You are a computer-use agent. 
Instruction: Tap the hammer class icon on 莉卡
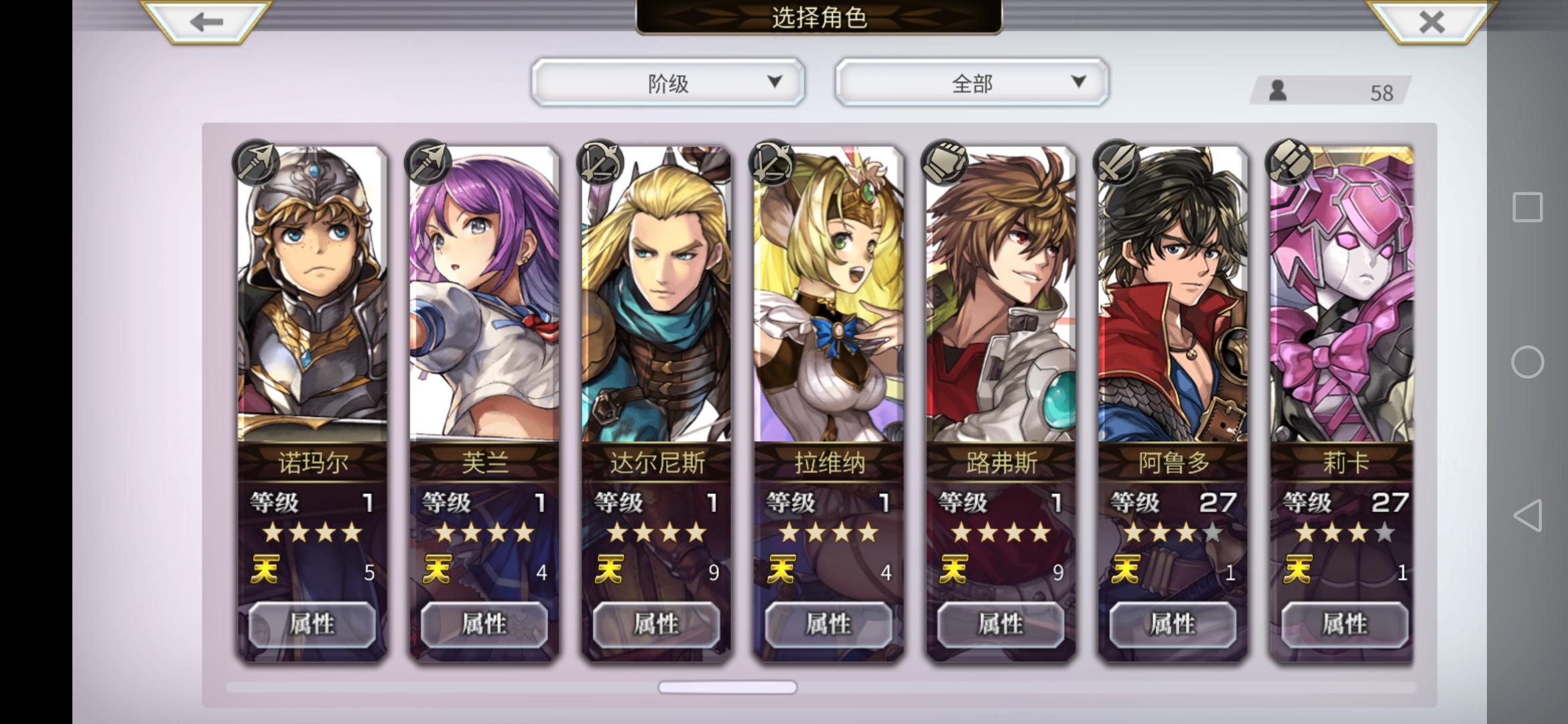[x=1289, y=163]
